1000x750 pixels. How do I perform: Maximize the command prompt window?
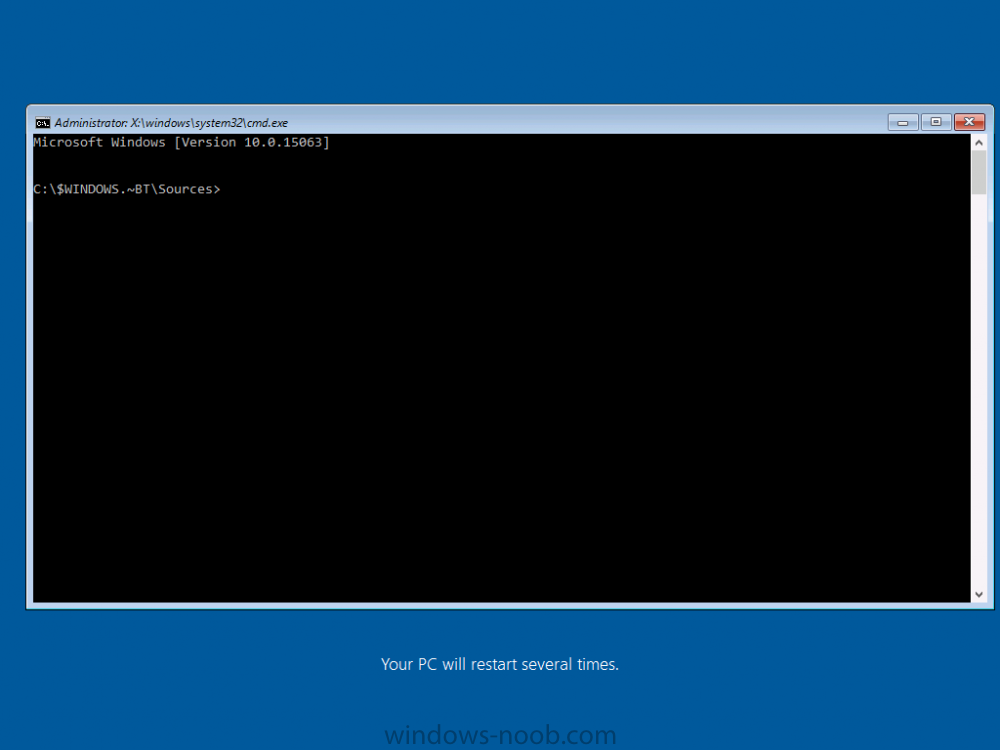936,122
